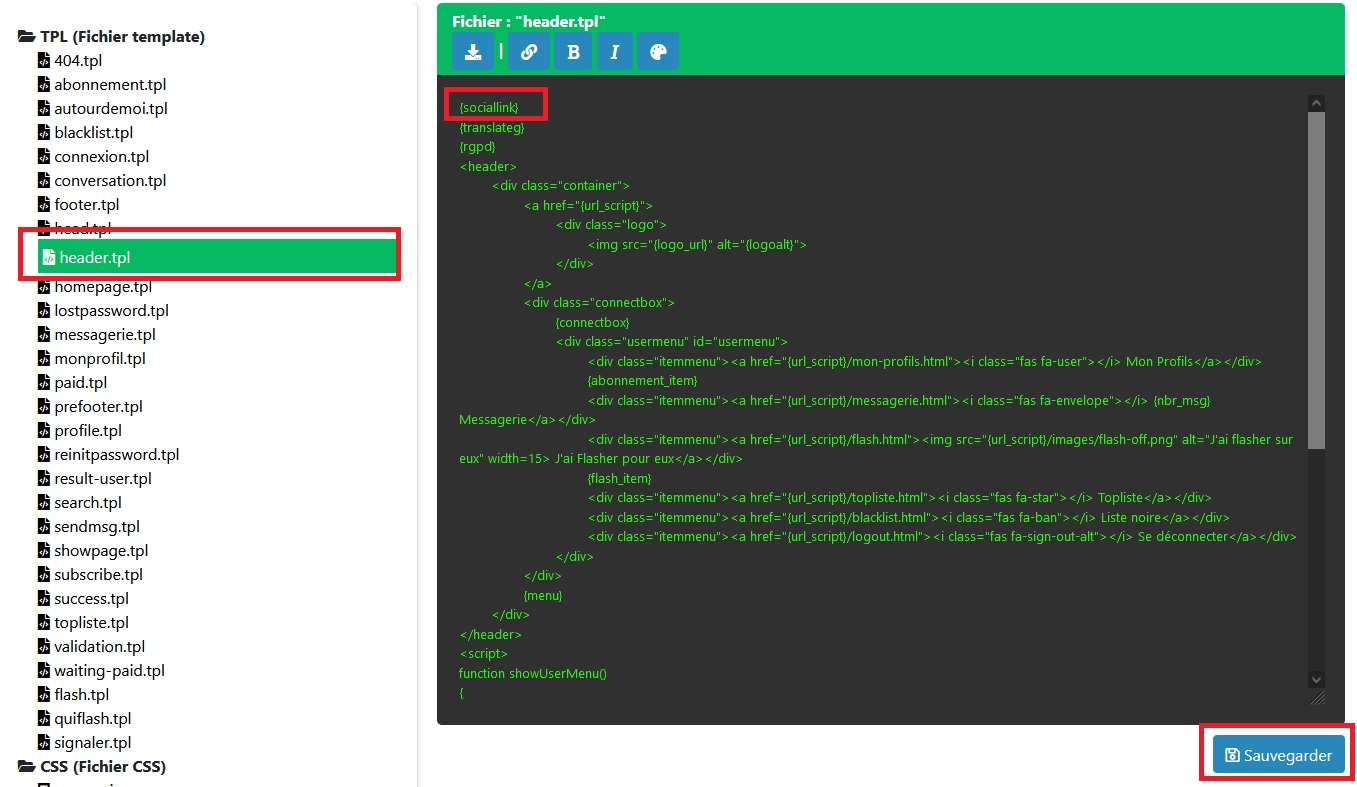
Task: Collapse the TPL (Fichier template) folder
Action: pos(27,37)
